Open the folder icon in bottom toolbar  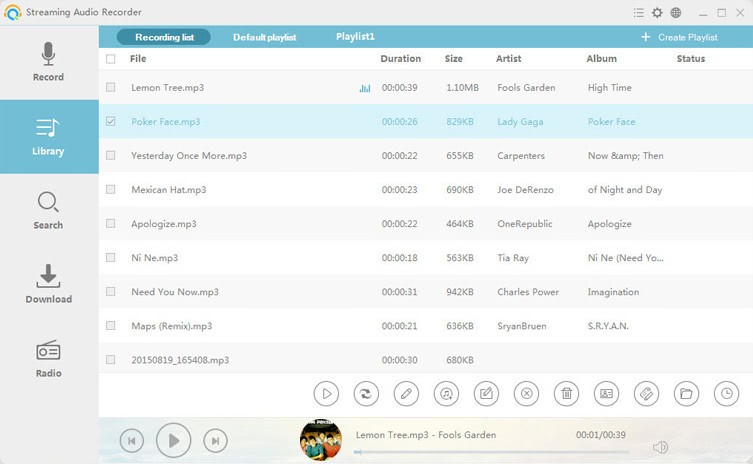click(686, 393)
